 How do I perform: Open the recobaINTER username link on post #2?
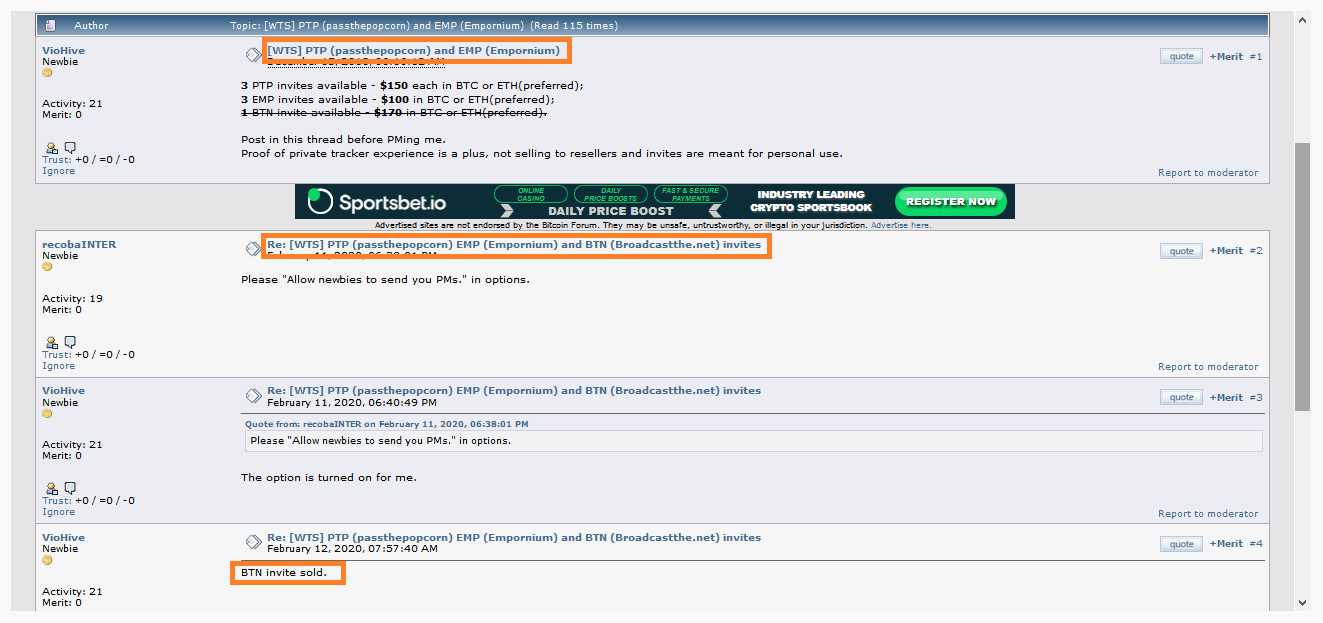(x=79, y=244)
